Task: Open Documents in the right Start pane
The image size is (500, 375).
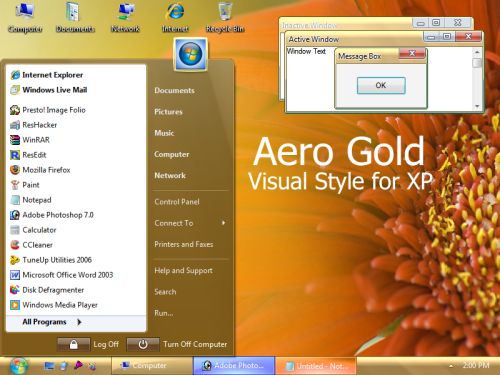Action: (x=174, y=90)
